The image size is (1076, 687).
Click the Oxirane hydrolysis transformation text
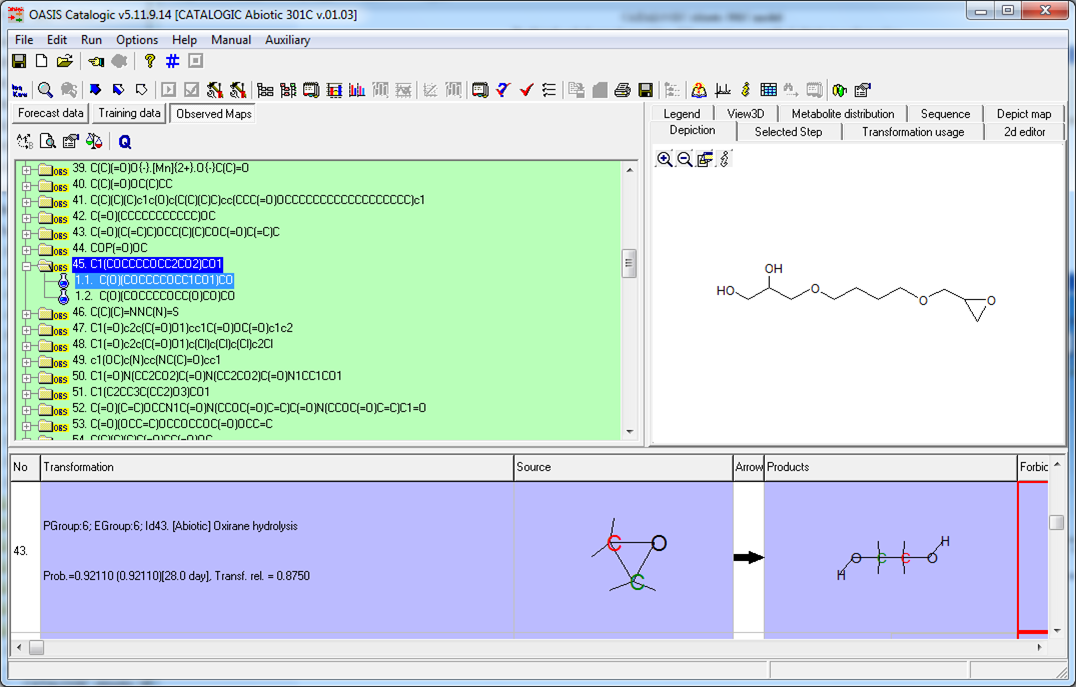[170, 526]
